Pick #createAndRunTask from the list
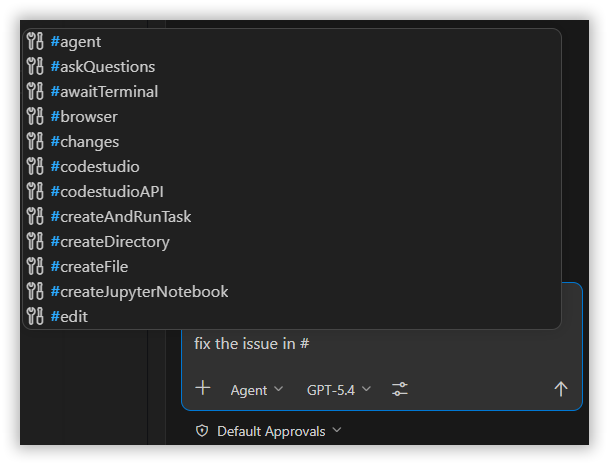The image size is (609, 465). (292, 216)
